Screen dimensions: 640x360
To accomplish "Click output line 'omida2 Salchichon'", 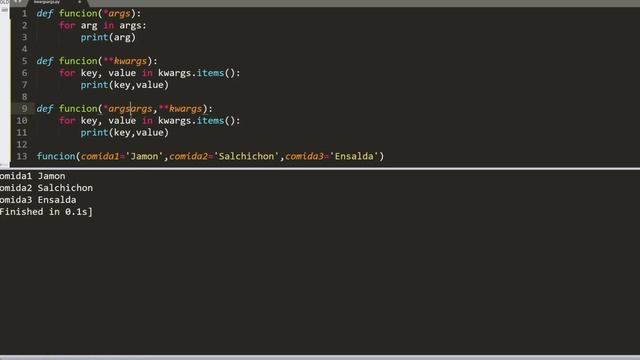I will [47, 188].
